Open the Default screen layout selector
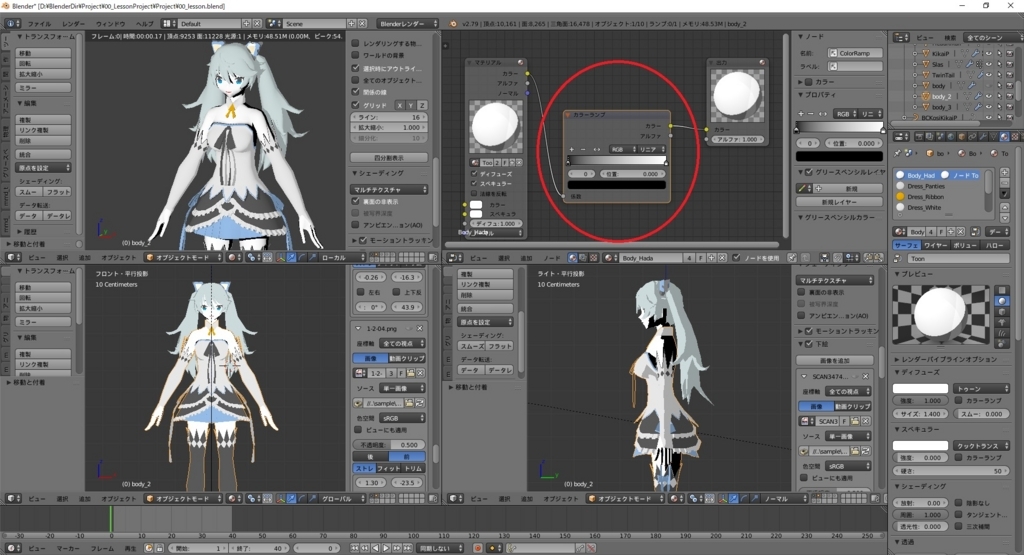The image size is (1024, 555). pos(209,24)
